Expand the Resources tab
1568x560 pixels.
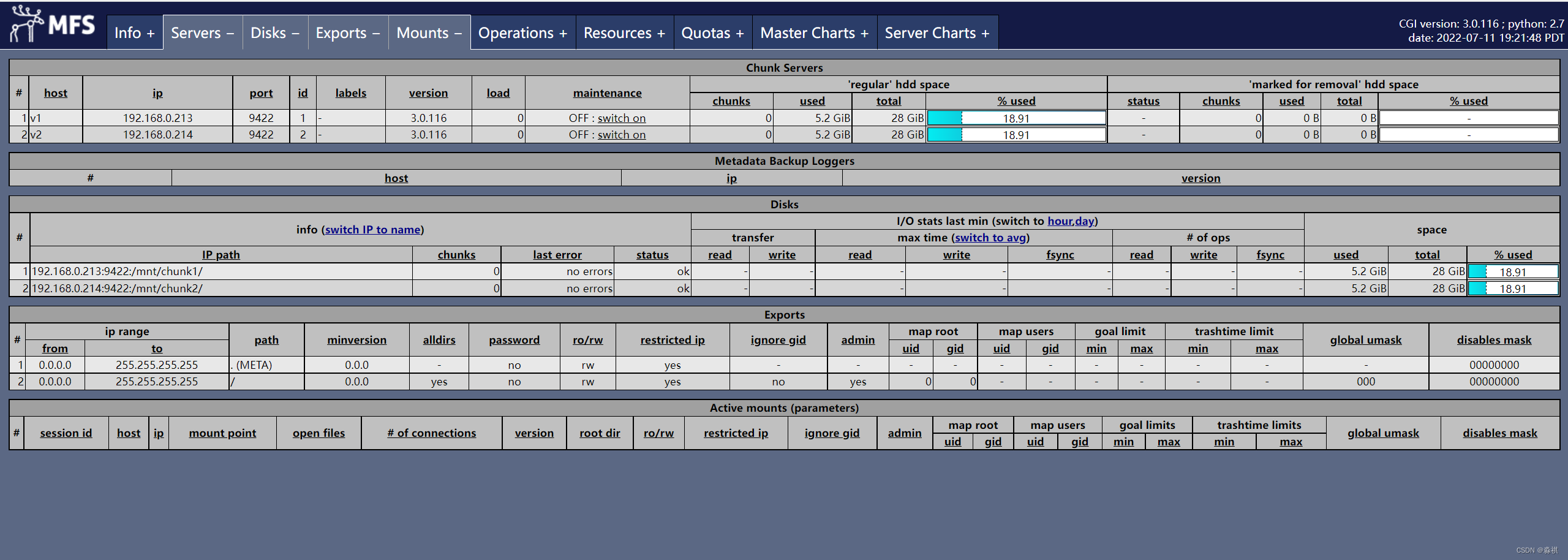[x=625, y=33]
